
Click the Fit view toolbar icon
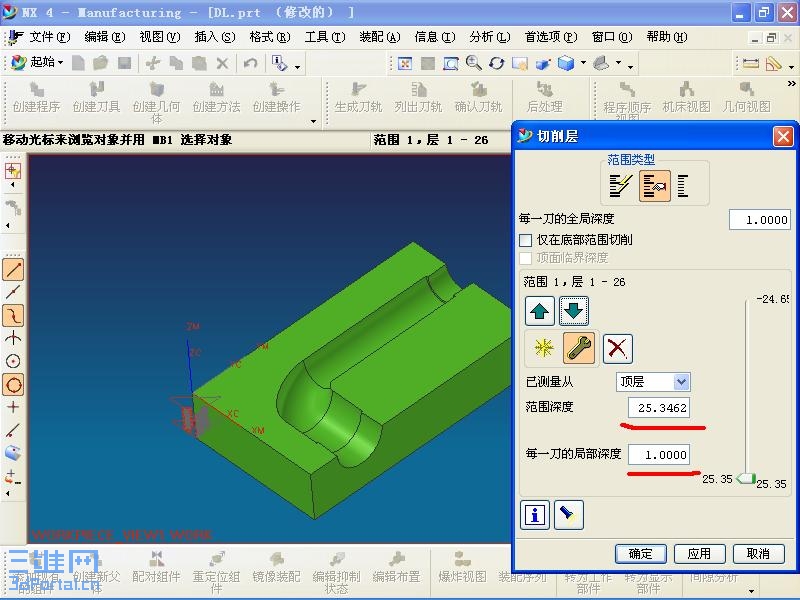pos(405,63)
